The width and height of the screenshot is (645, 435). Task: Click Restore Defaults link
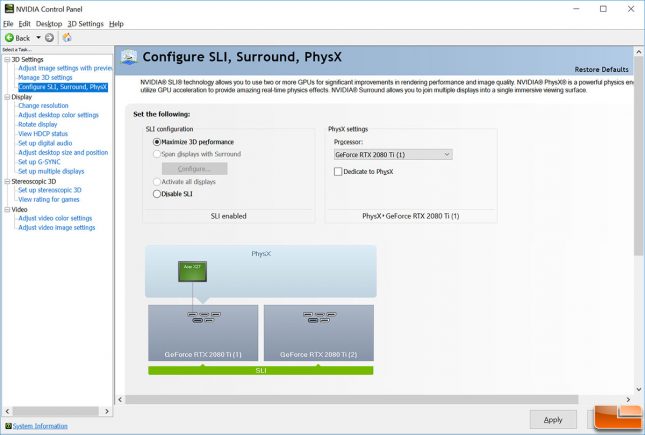601,70
